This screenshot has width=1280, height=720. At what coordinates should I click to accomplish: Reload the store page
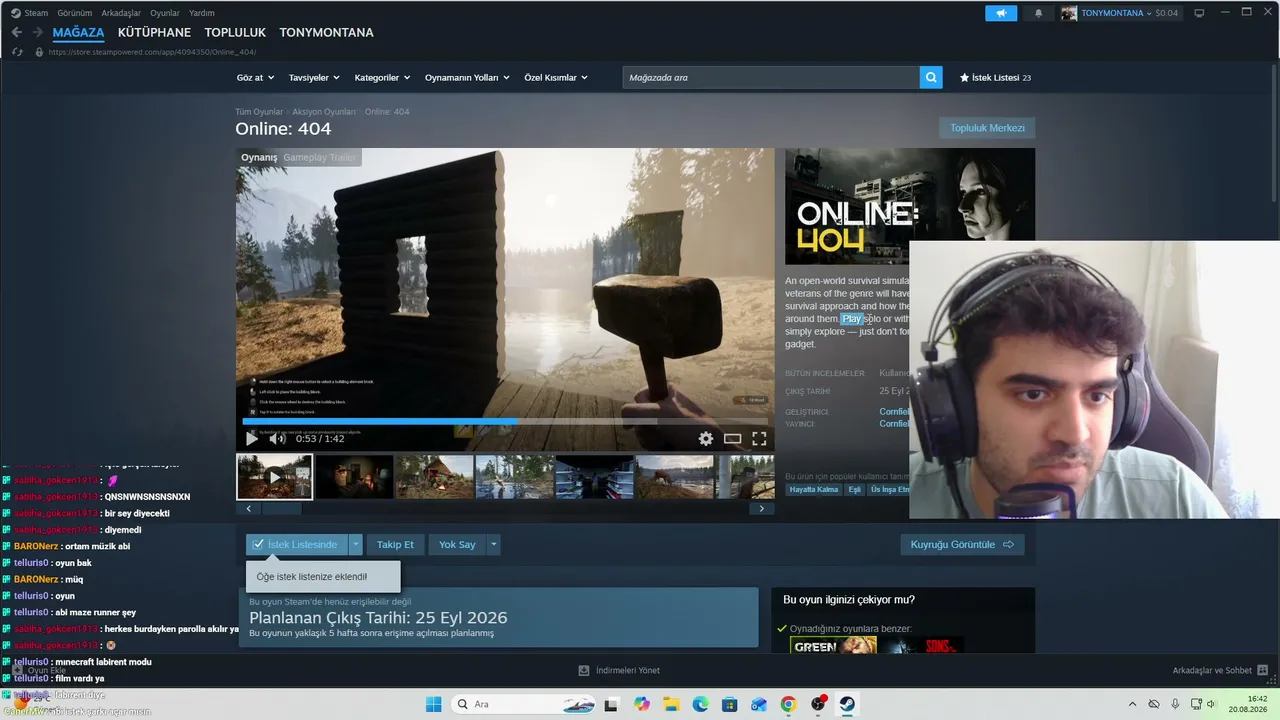click(x=17, y=52)
